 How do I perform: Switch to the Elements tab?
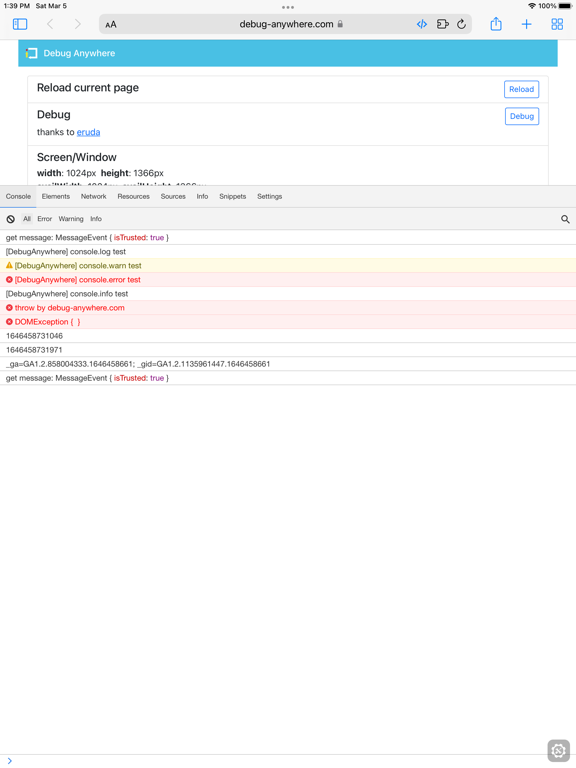click(56, 196)
